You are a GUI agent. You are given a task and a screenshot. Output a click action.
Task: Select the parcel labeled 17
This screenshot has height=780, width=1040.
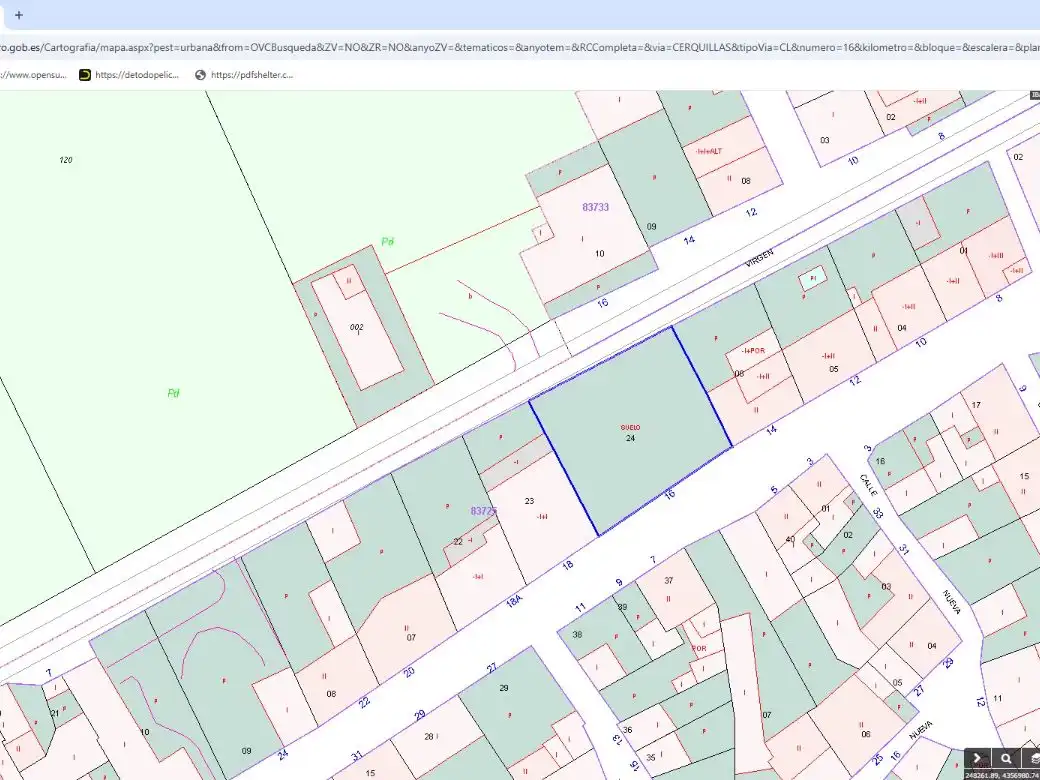pos(976,405)
